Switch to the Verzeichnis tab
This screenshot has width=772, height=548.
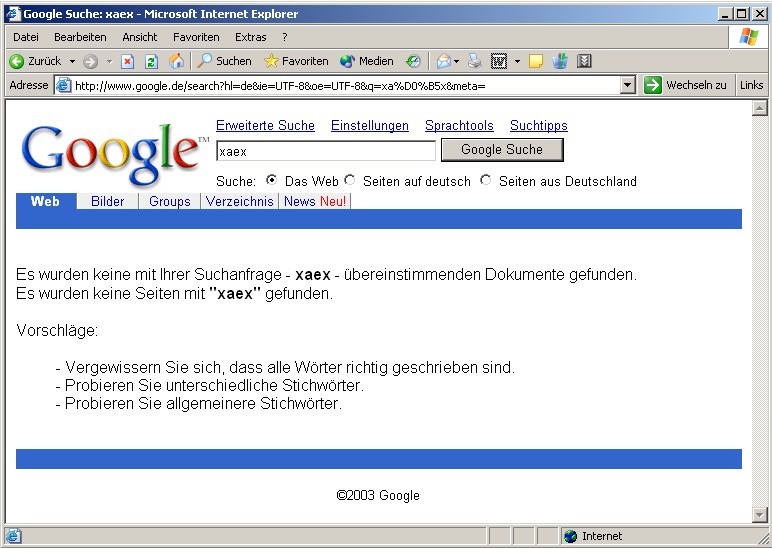pos(240,201)
